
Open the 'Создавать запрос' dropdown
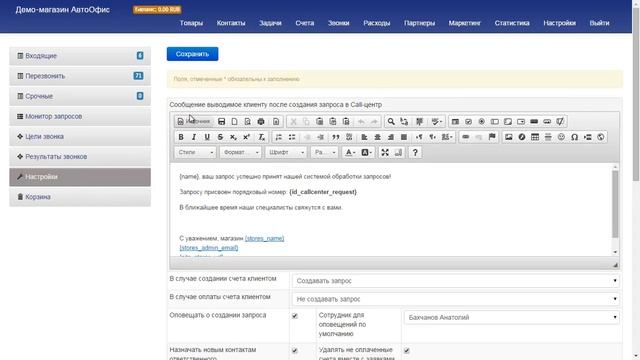pos(456,281)
